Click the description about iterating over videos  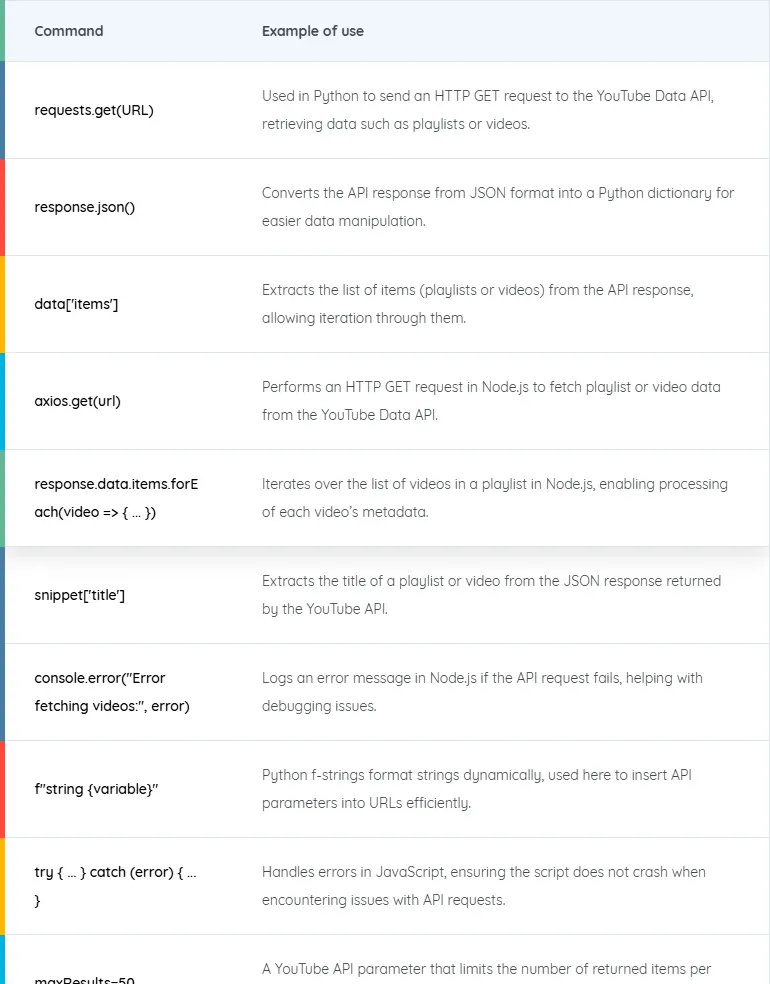click(495, 498)
